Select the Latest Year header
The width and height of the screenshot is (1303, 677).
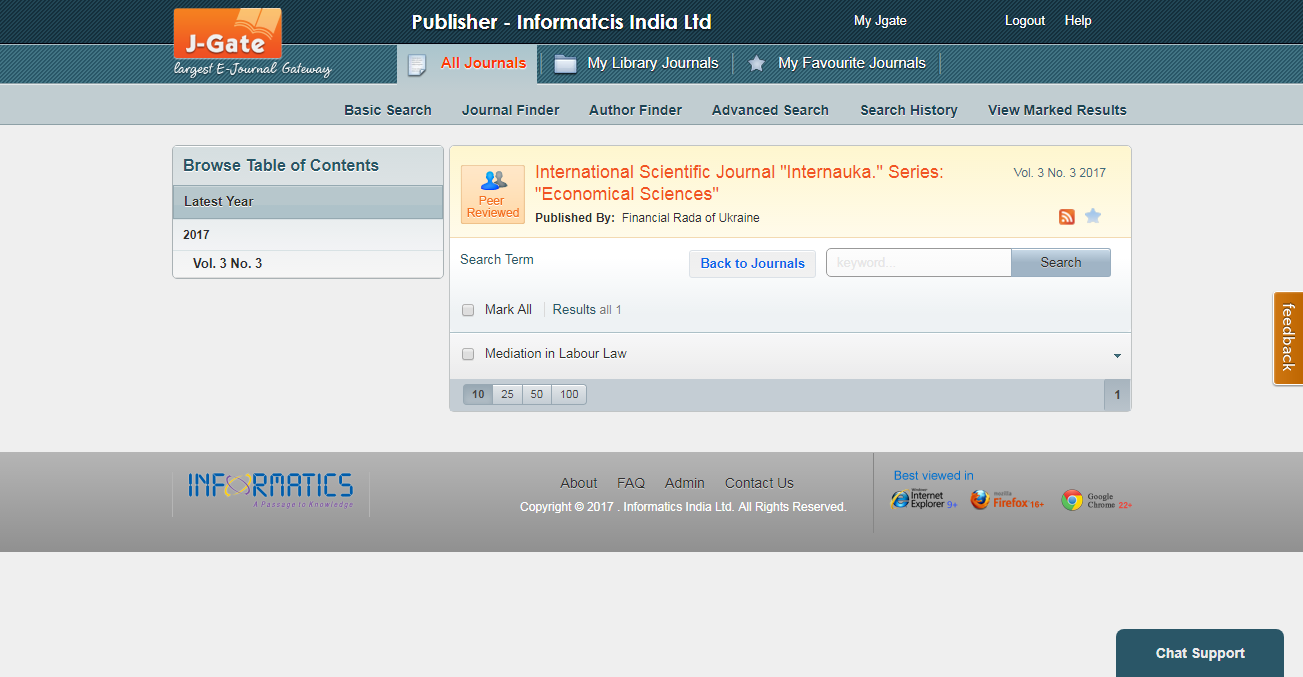[x=308, y=201]
